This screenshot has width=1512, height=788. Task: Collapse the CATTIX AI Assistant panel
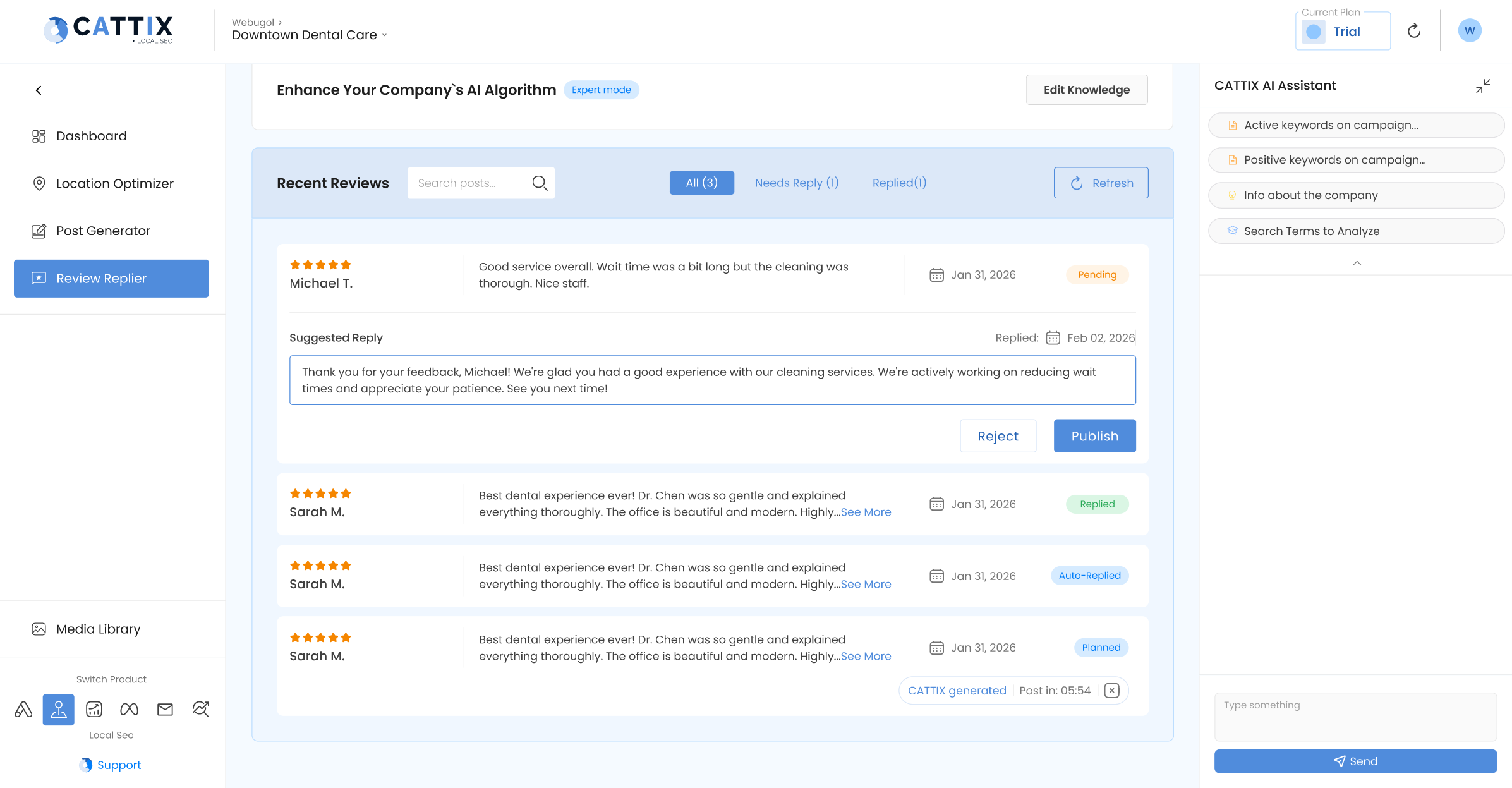(1483, 87)
